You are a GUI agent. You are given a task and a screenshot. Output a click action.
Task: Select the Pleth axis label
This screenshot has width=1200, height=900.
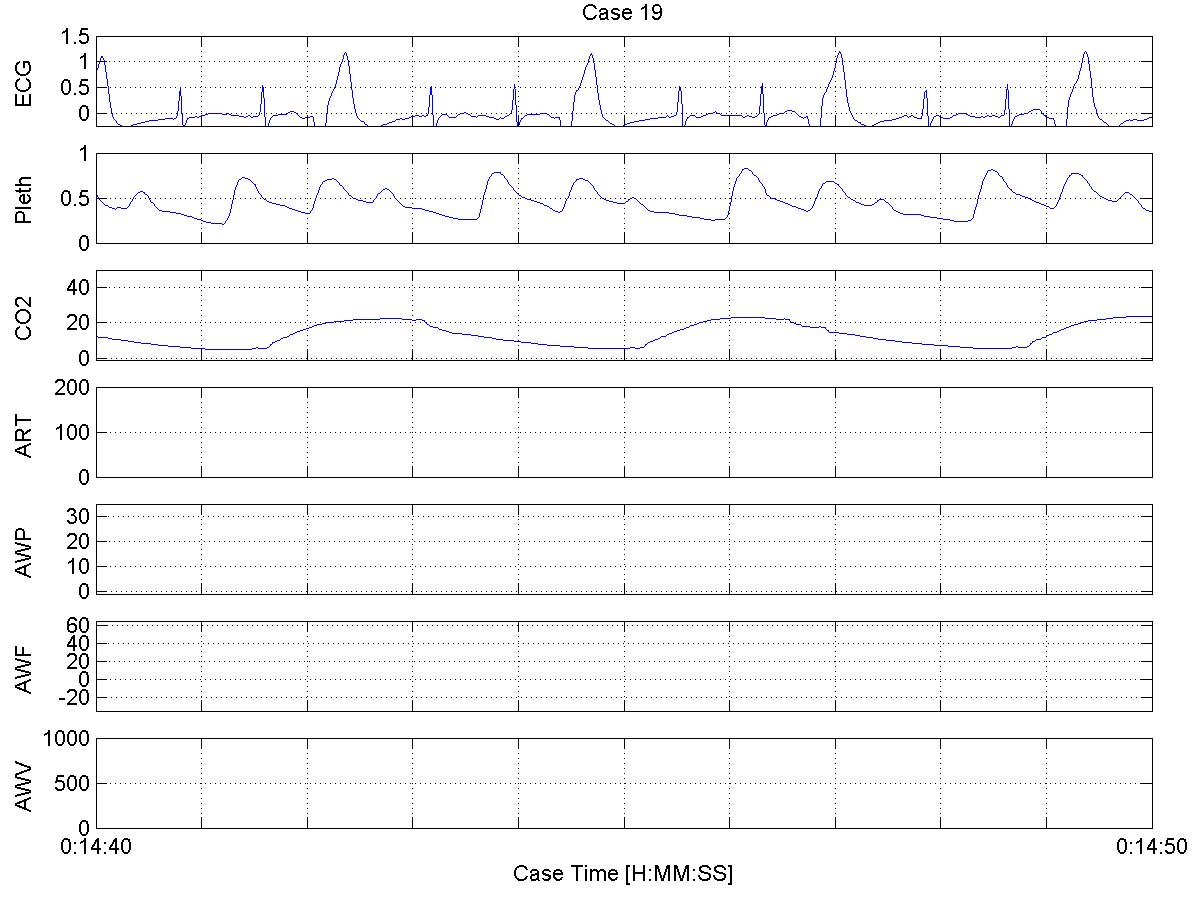23,198
